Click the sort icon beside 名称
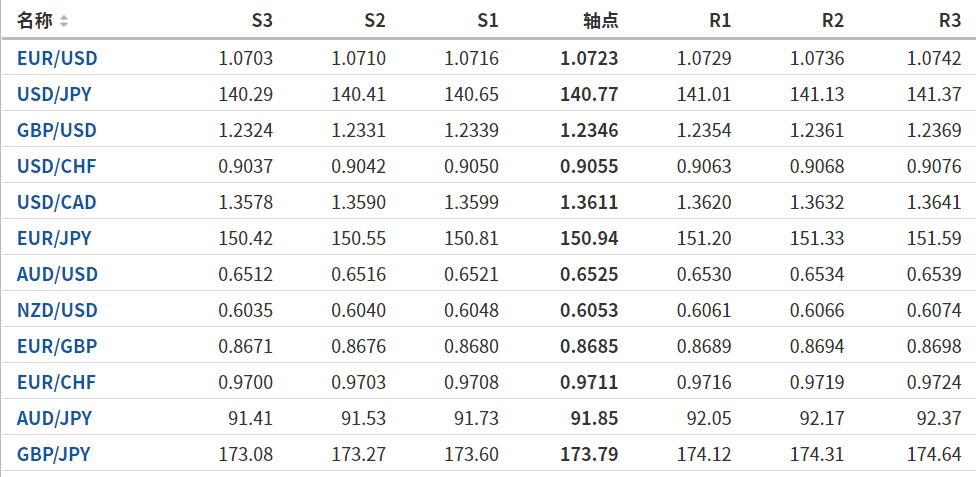This screenshot has height=477, width=976. coord(64,21)
